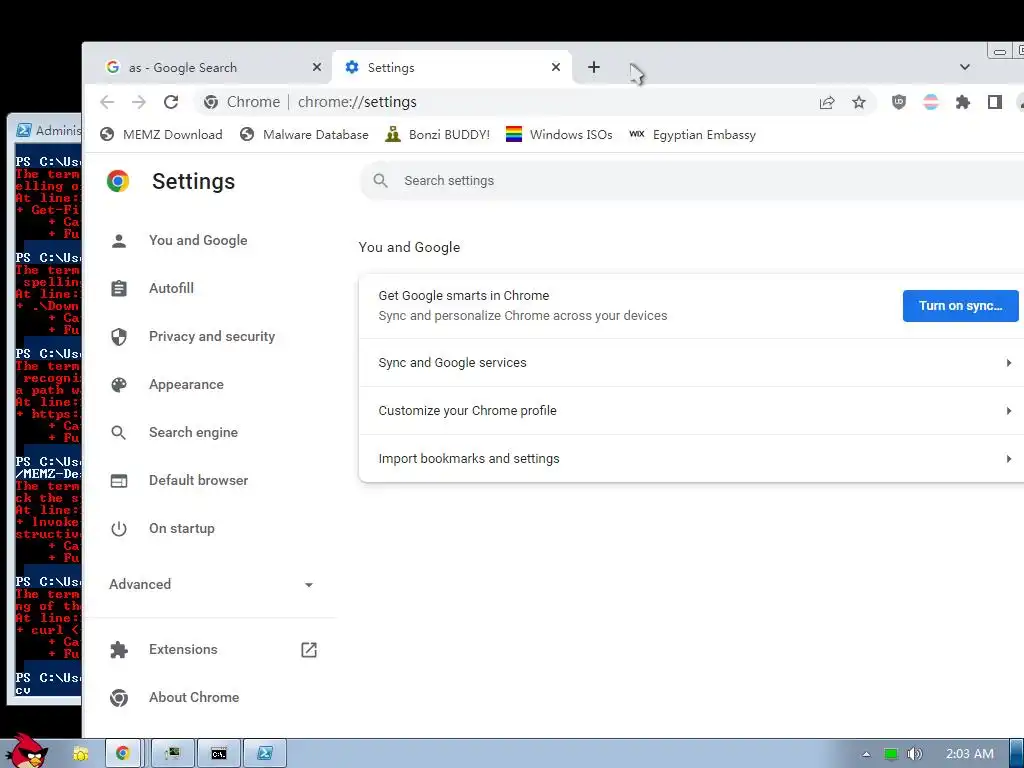
Task: Reload the settings page
Action: (171, 102)
